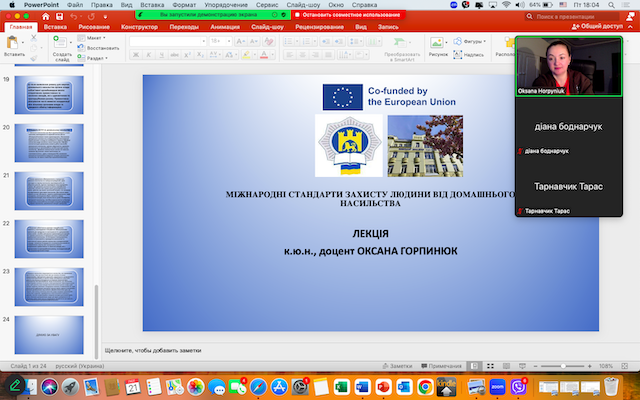Toggle underline (Ч) formatting
This screenshot has width=640, height=400.
pyautogui.click(x=162, y=55)
